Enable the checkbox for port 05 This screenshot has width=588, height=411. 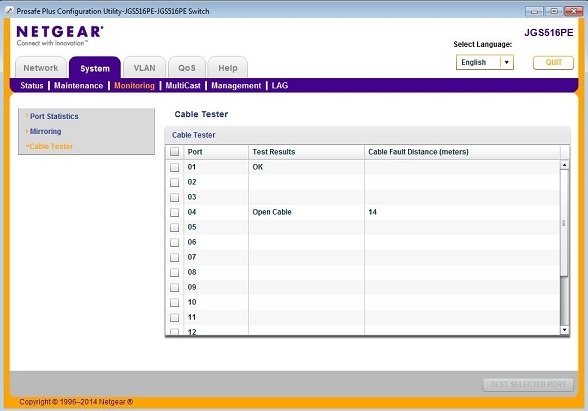pos(174,227)
